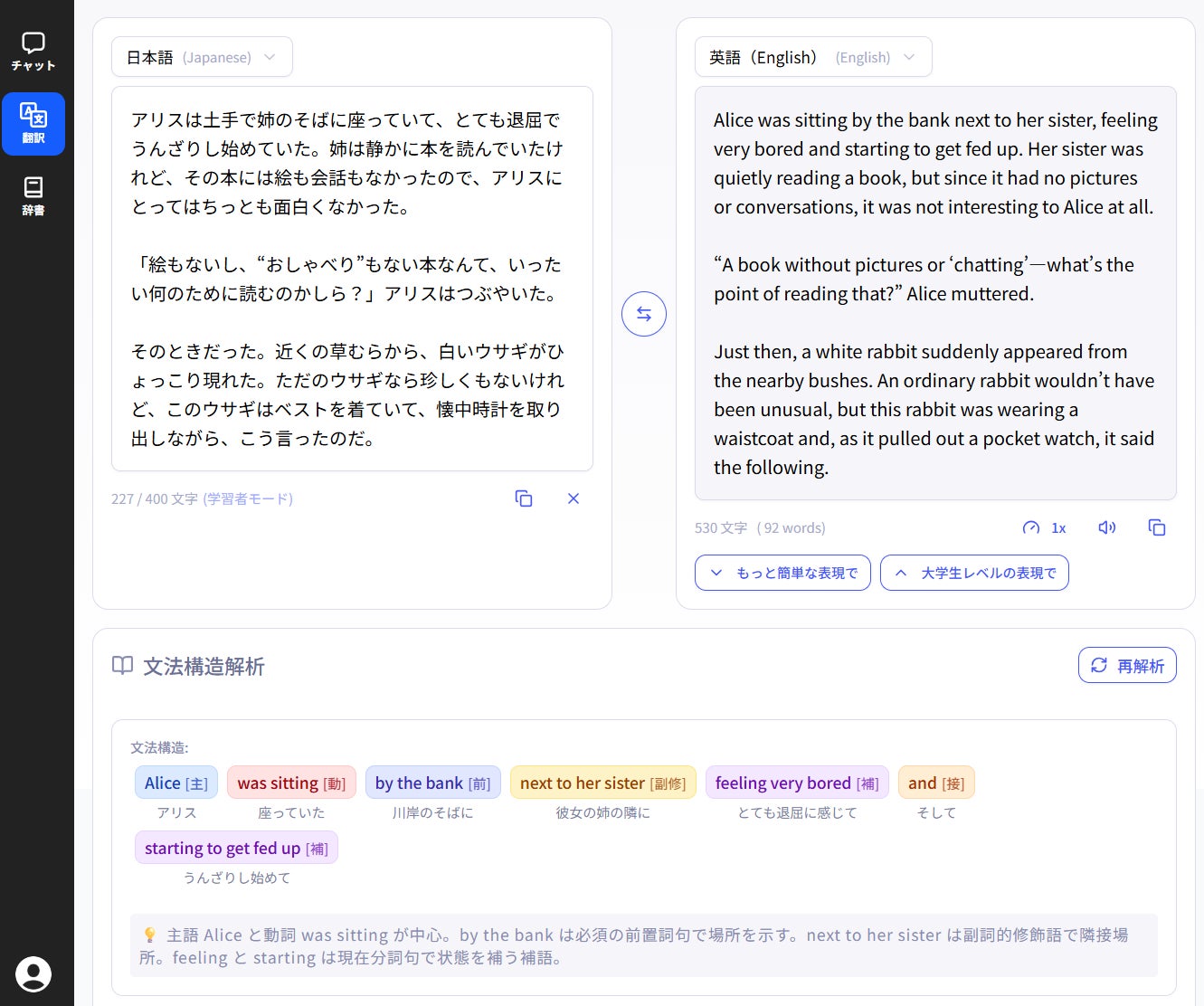Select the 'Alice [主]' grammar chip

point(176,783)
